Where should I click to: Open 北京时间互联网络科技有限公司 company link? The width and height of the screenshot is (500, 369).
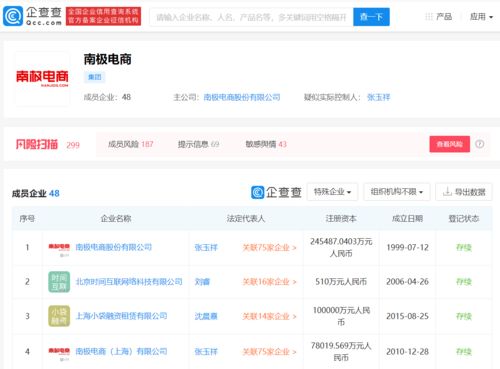coord(129,282)
